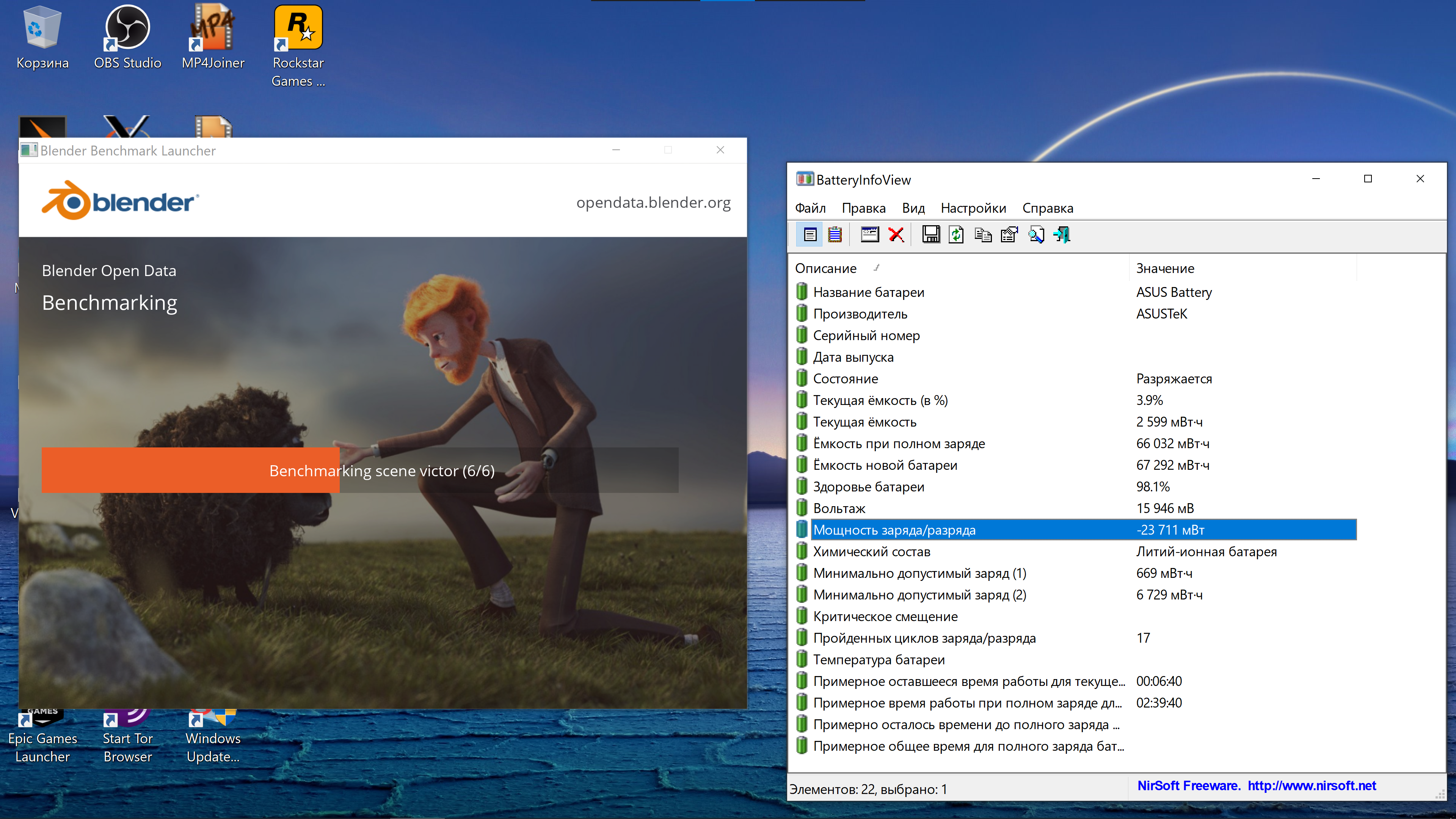Click the Элементов: 22, выбрано: 1 status text

[x=868, y=789]
